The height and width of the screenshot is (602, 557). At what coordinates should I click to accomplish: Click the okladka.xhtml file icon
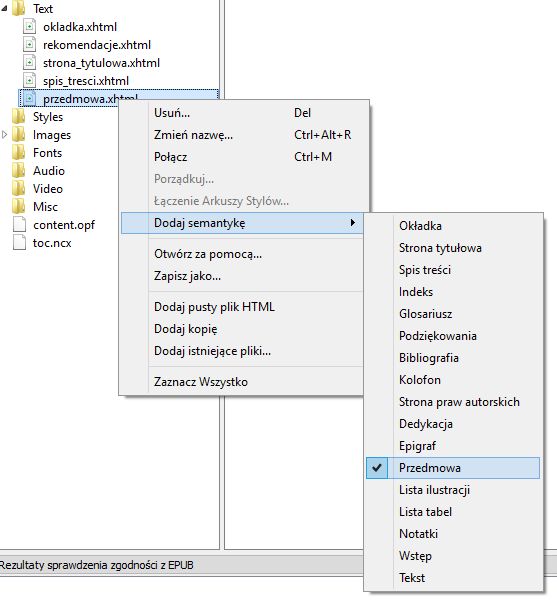(x=29, y=27)
